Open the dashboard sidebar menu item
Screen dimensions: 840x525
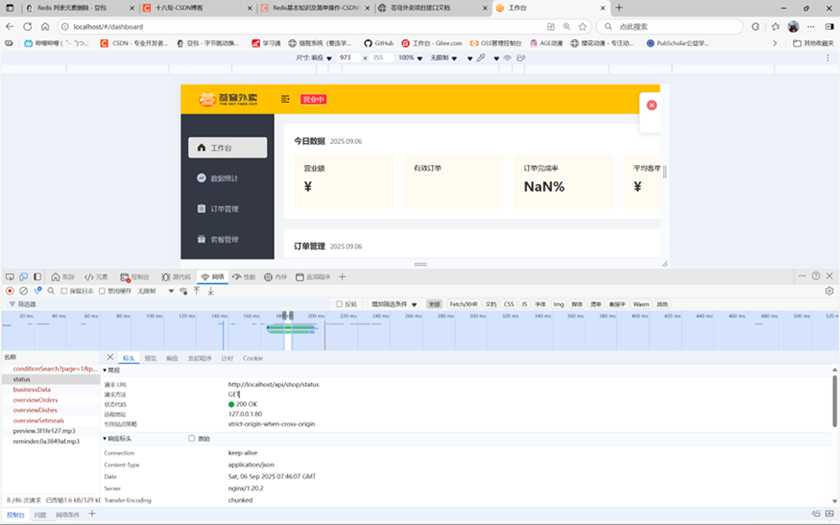click(228, 147)
